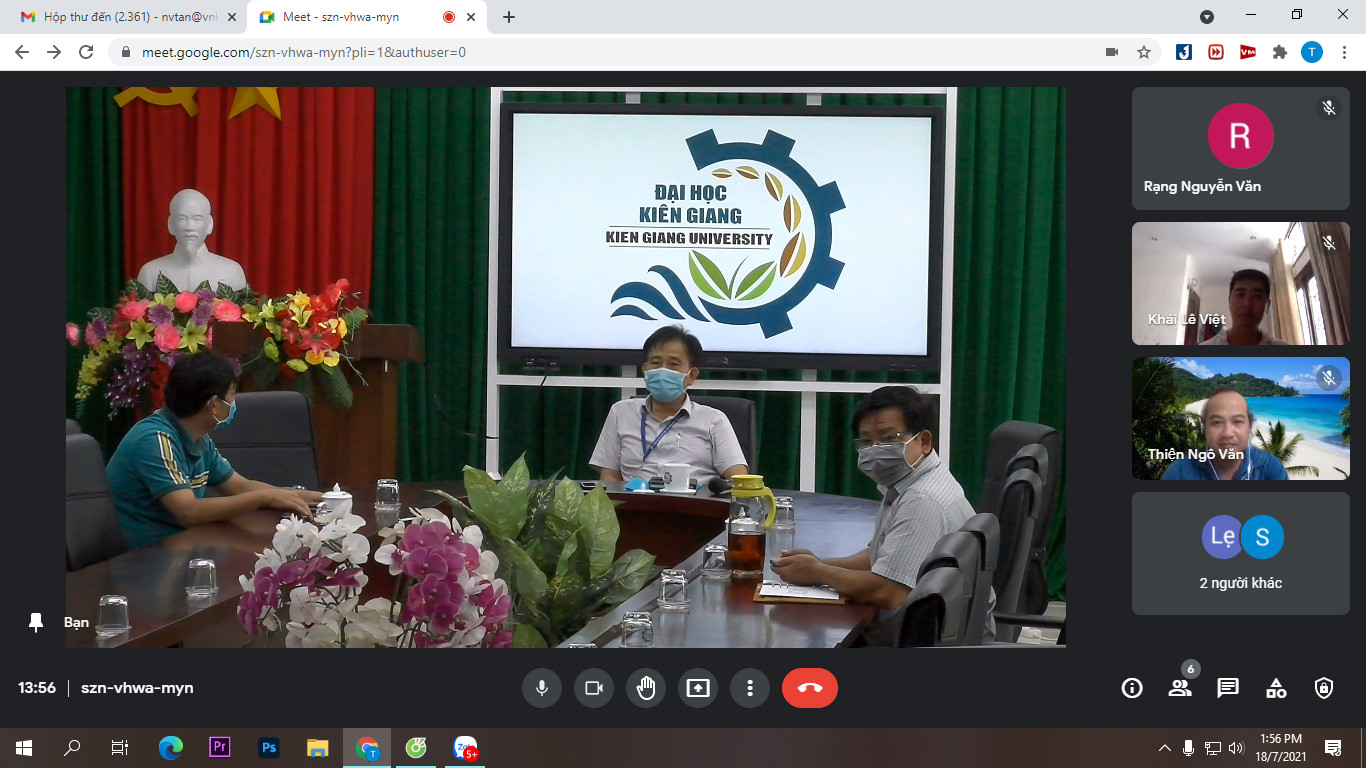Click the red play-button extension icon
This screenshot has height=768, width=1366.
[1216, 52]
